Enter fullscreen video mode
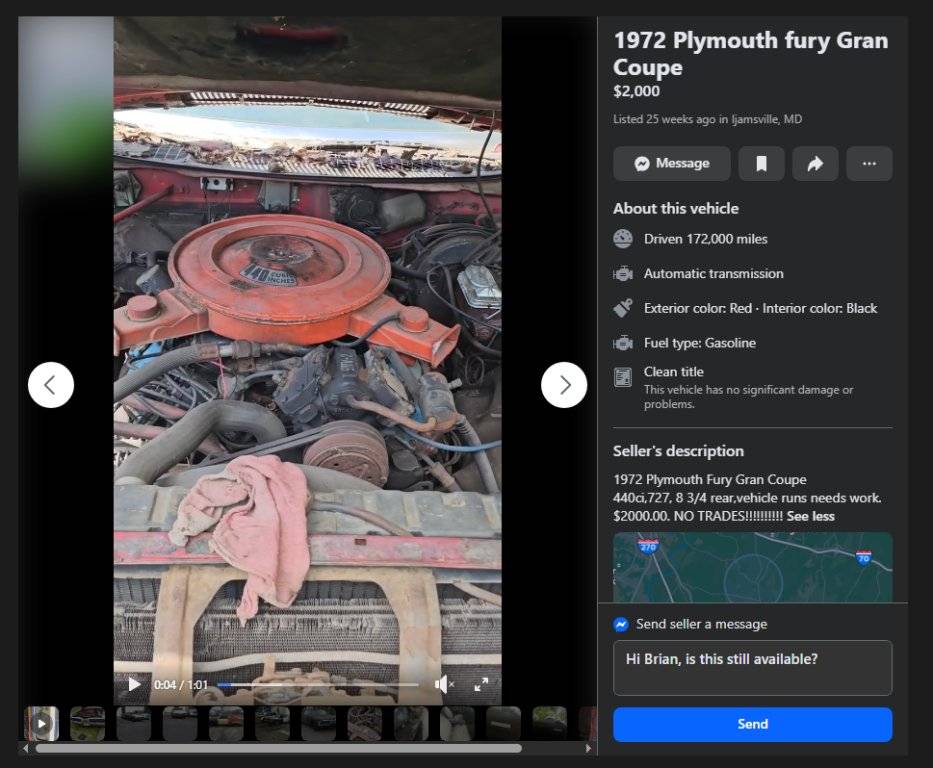Image resolution: width=933 pixels, height=768 pixels. click(x=481, y=685)
